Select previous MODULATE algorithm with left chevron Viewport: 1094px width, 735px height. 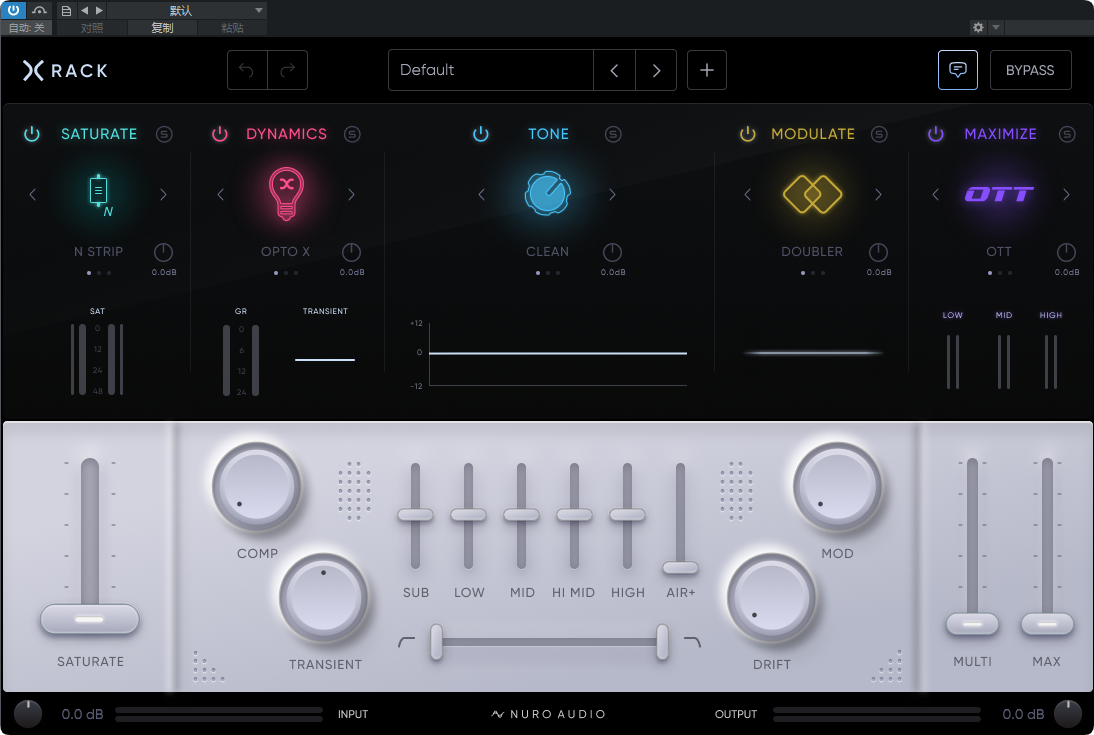coord(747,195)
